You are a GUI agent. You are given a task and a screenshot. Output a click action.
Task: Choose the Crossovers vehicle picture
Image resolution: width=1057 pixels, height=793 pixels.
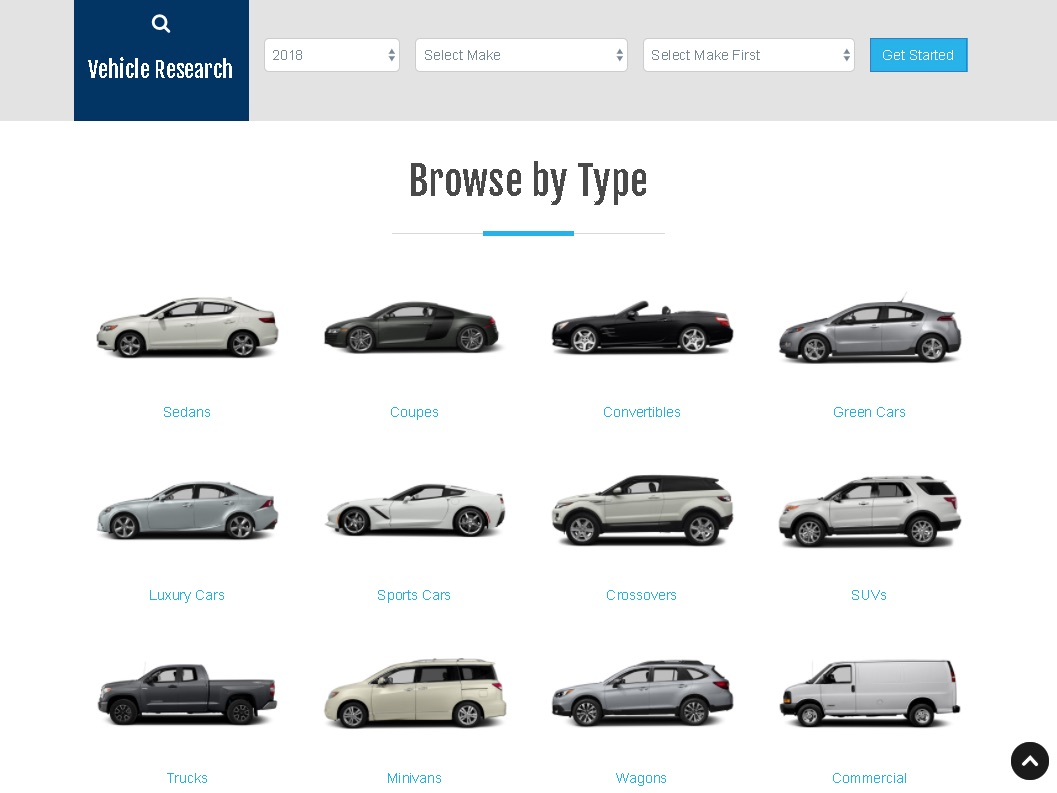tap(642, 510)
